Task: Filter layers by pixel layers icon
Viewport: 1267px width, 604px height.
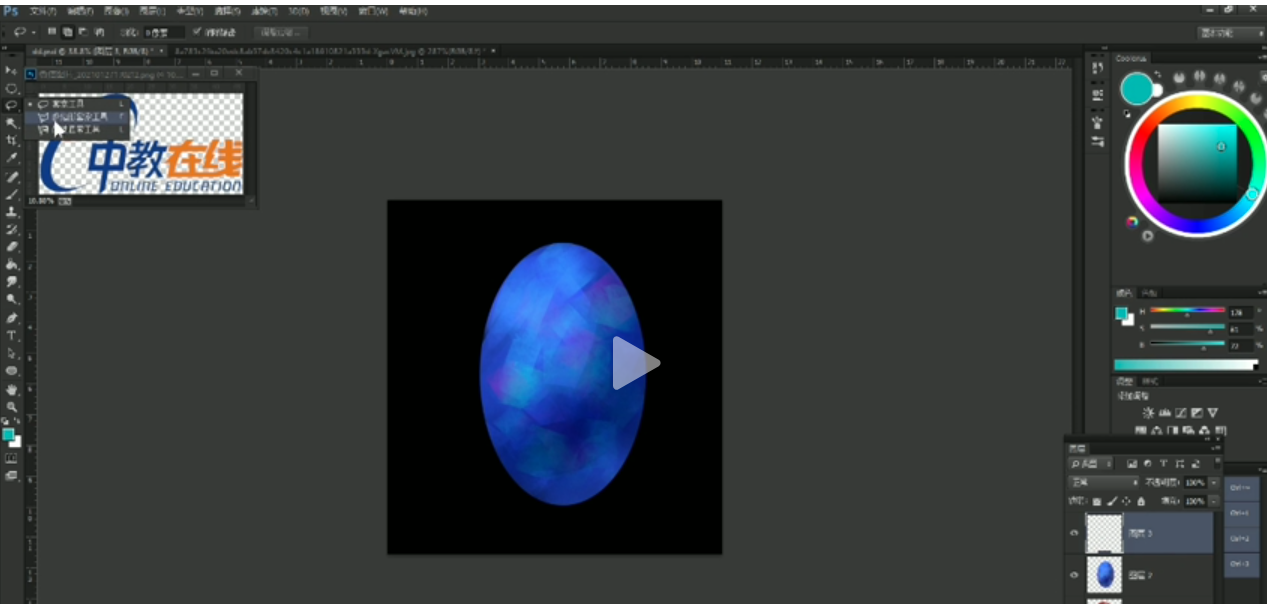Action: [x=1132, y=464]
